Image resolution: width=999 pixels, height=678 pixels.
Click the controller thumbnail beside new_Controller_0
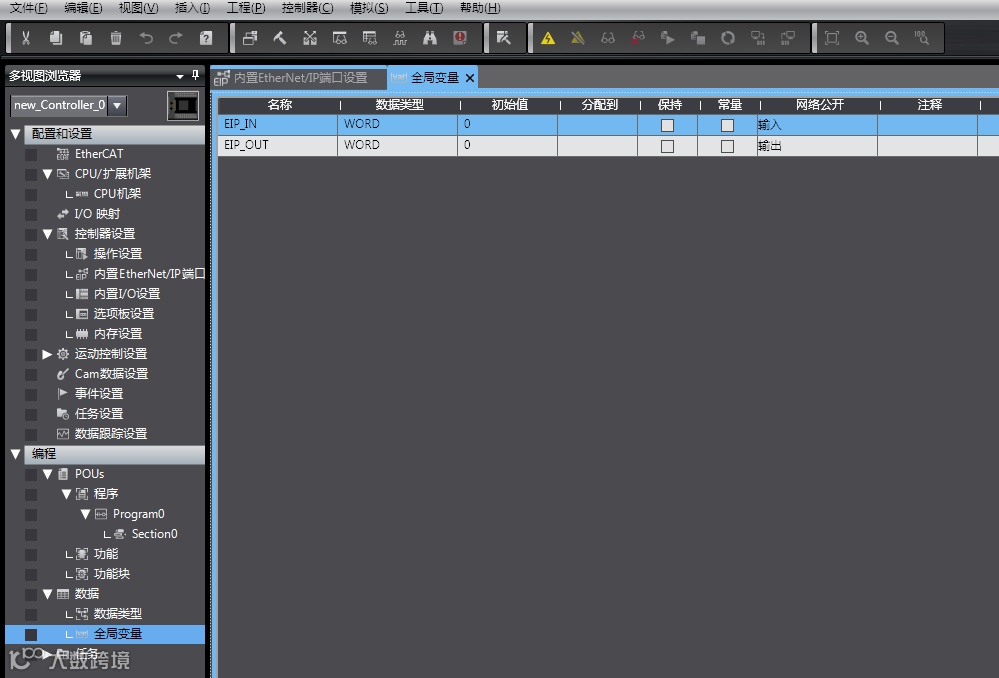[x=183, y=106]
